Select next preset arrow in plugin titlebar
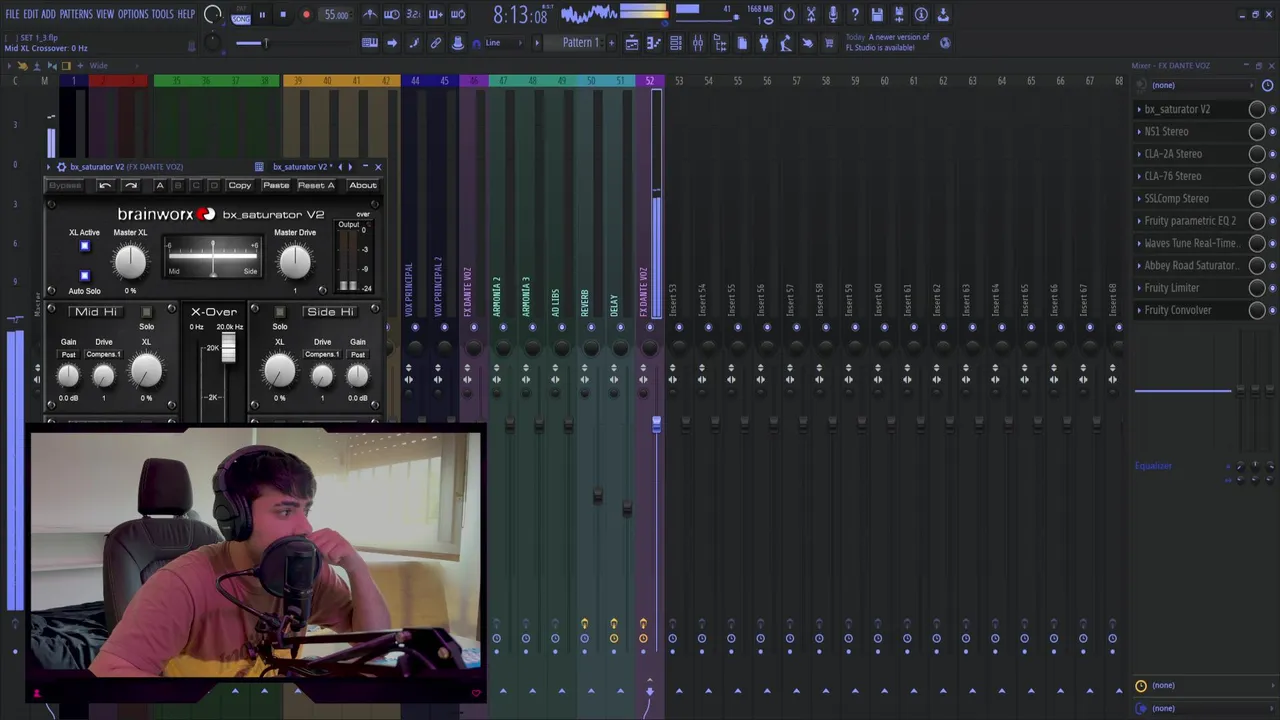The width and height of the screenshot is (1280, 720). (x=349, y=167)
